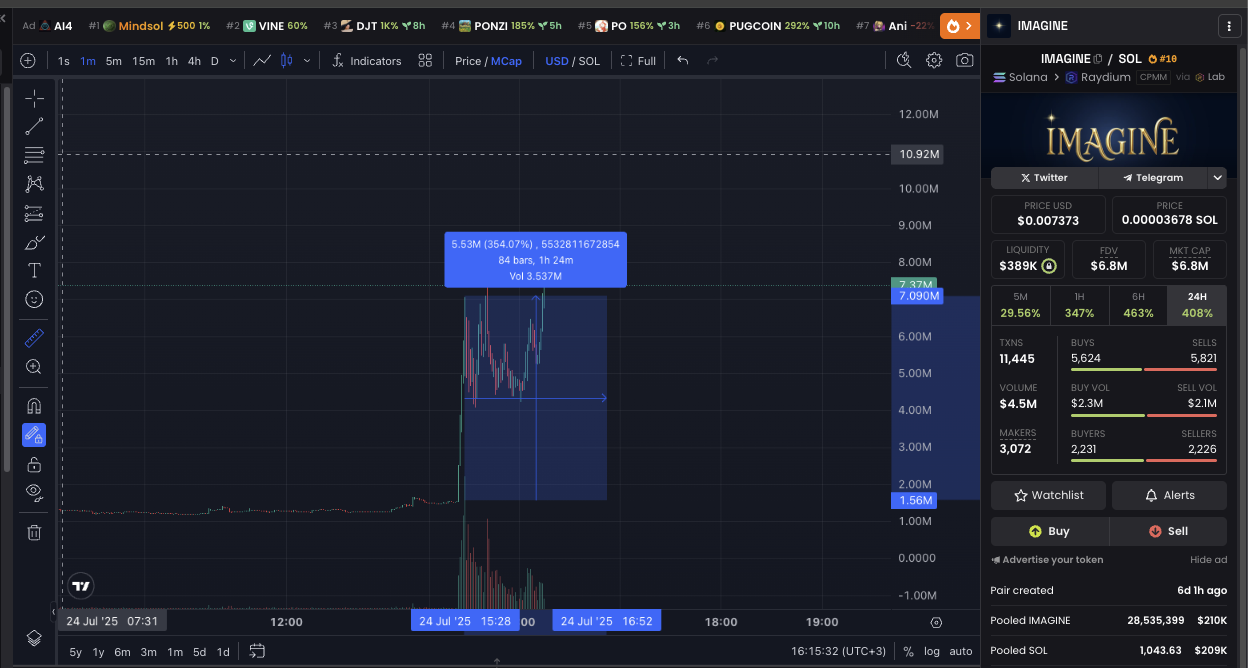Select the Brush drawing tool

(x=34, y=242)
